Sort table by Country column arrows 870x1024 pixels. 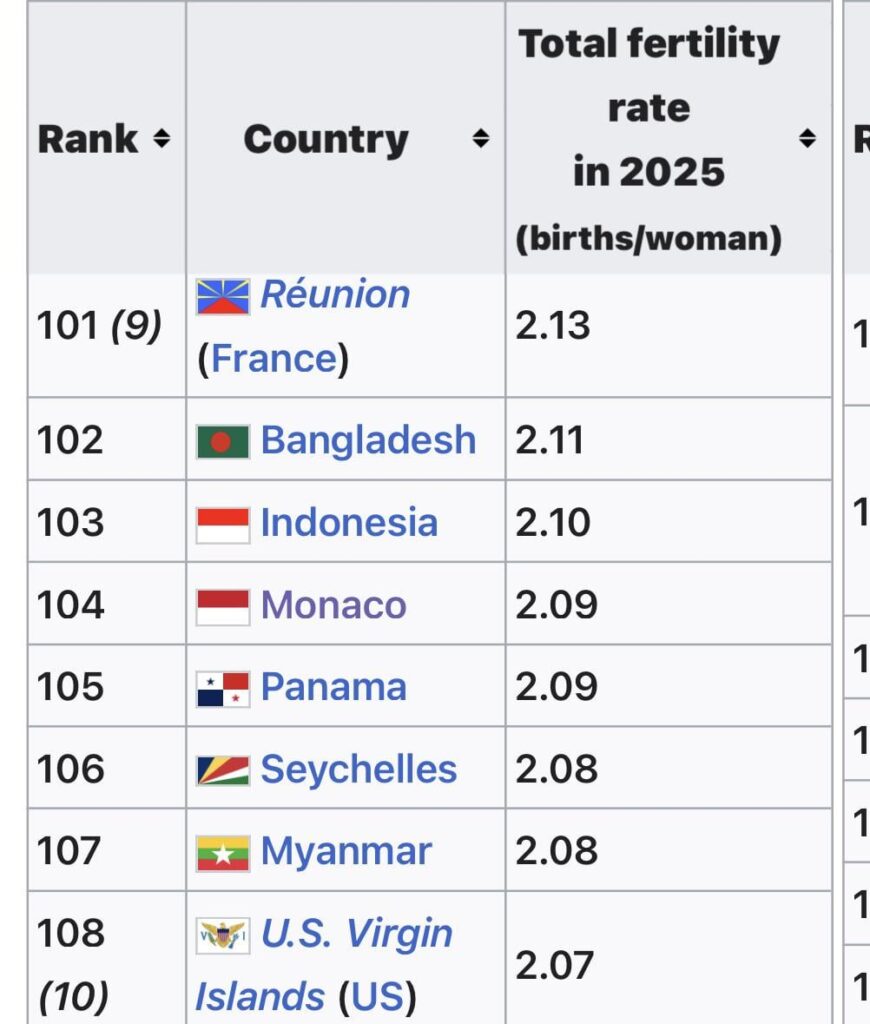481,139
